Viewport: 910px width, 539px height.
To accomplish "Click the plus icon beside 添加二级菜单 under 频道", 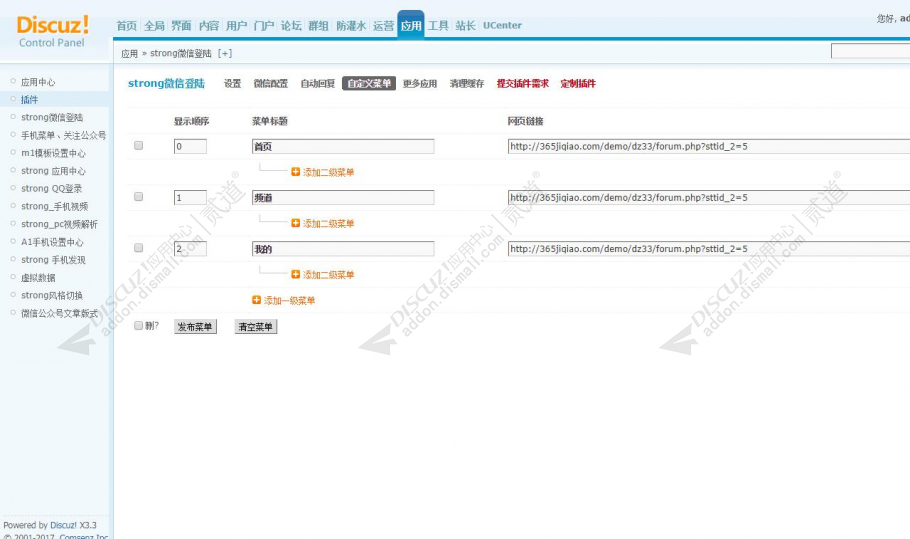I will pos(295,223).
